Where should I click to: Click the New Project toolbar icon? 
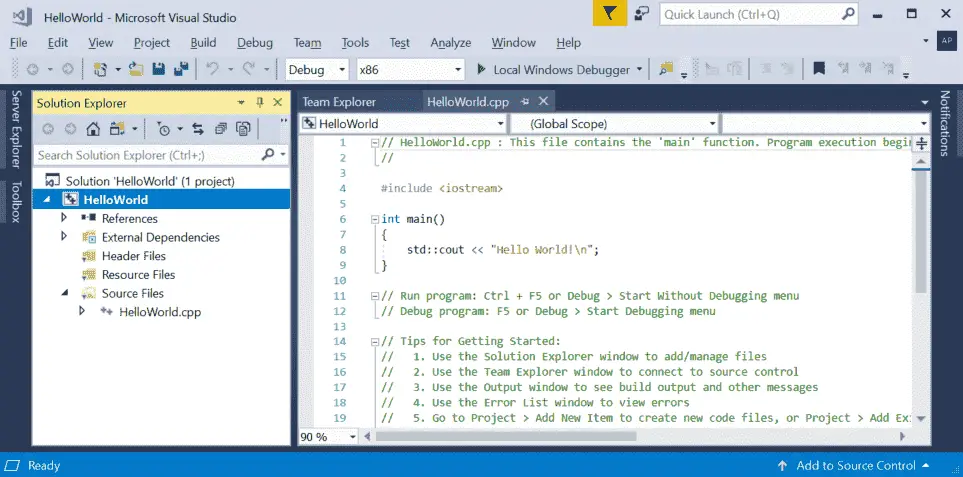coord(101,69)
